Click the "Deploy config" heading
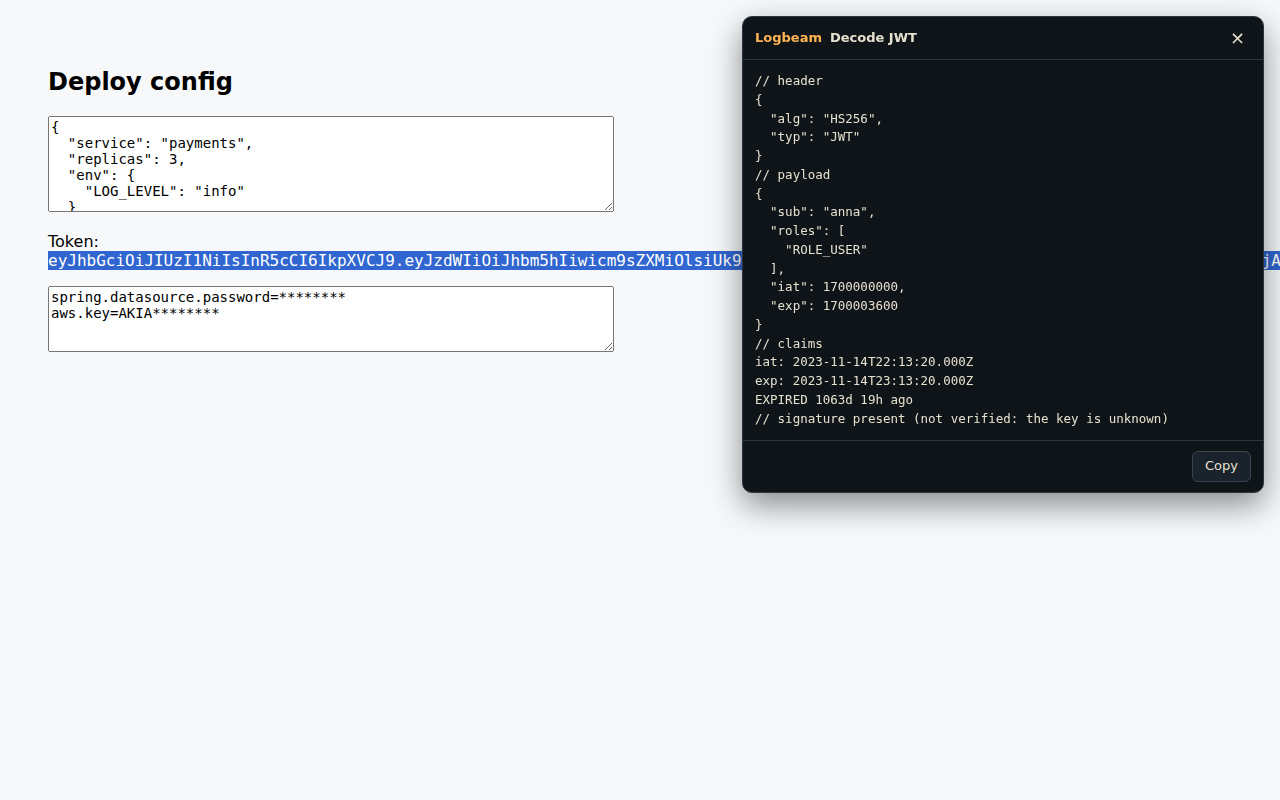 [x=140, y=82]
